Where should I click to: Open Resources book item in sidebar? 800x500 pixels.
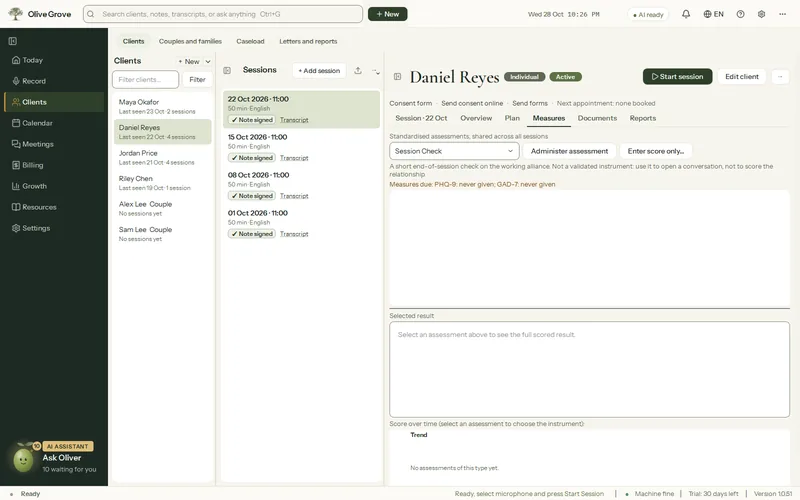pyautogui.click(x=54, y=207)
